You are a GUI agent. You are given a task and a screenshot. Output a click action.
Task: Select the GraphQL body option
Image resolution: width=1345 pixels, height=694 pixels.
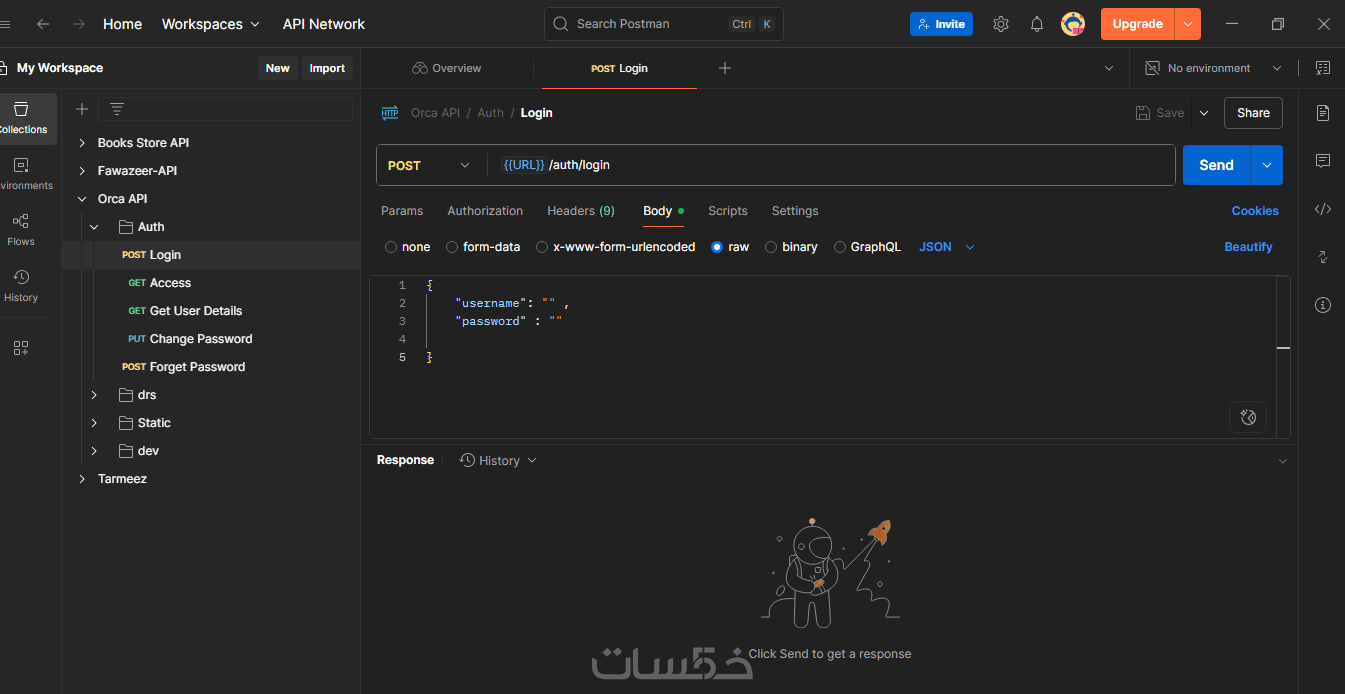(x=840, y=247)
